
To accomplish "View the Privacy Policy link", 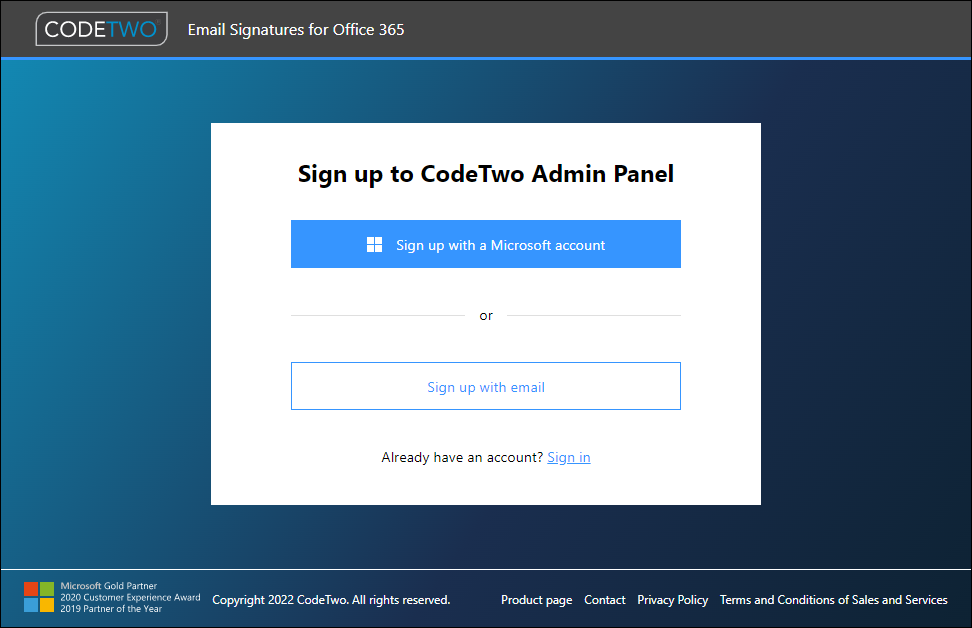I will pos(673,600).
